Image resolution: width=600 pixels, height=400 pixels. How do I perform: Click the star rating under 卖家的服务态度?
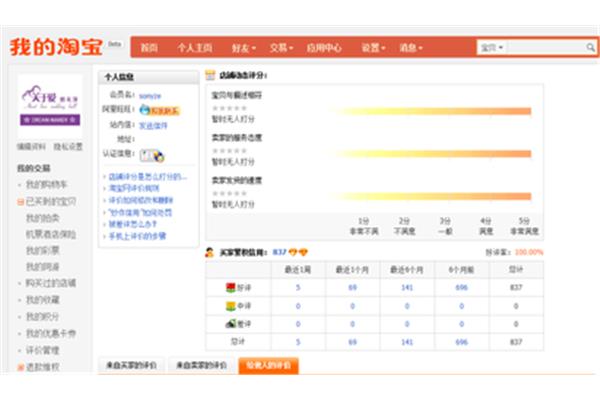click(230, 151)
